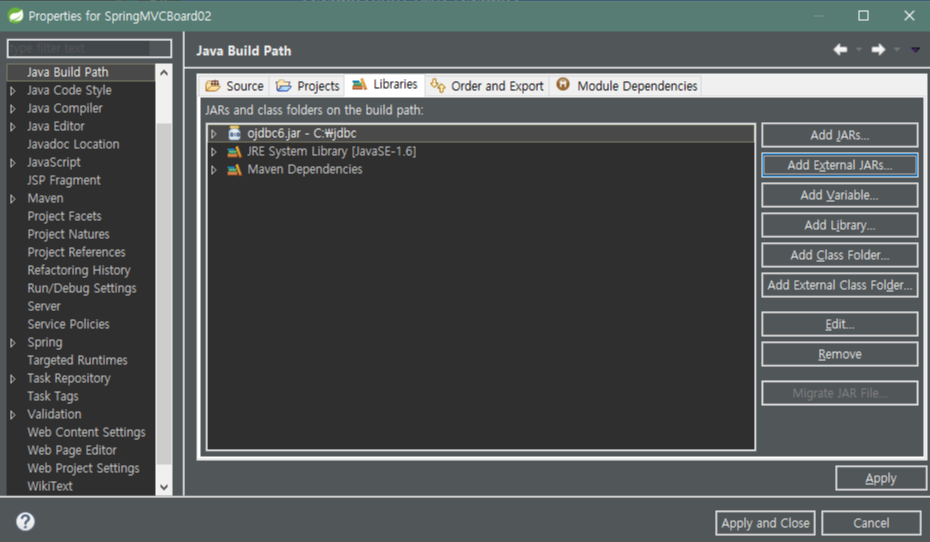Expand the Maven Dependencies node
The width and height of the screenshot is (930, 542).
[x=214, y=170]
